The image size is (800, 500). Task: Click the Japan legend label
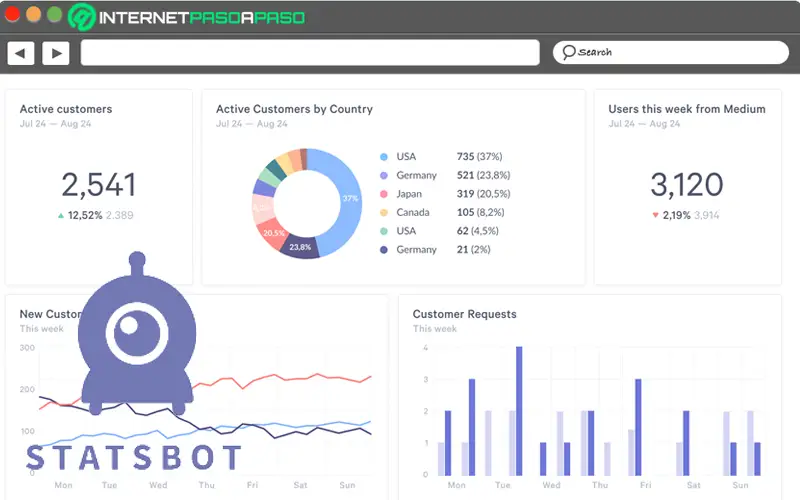(409, 194)
